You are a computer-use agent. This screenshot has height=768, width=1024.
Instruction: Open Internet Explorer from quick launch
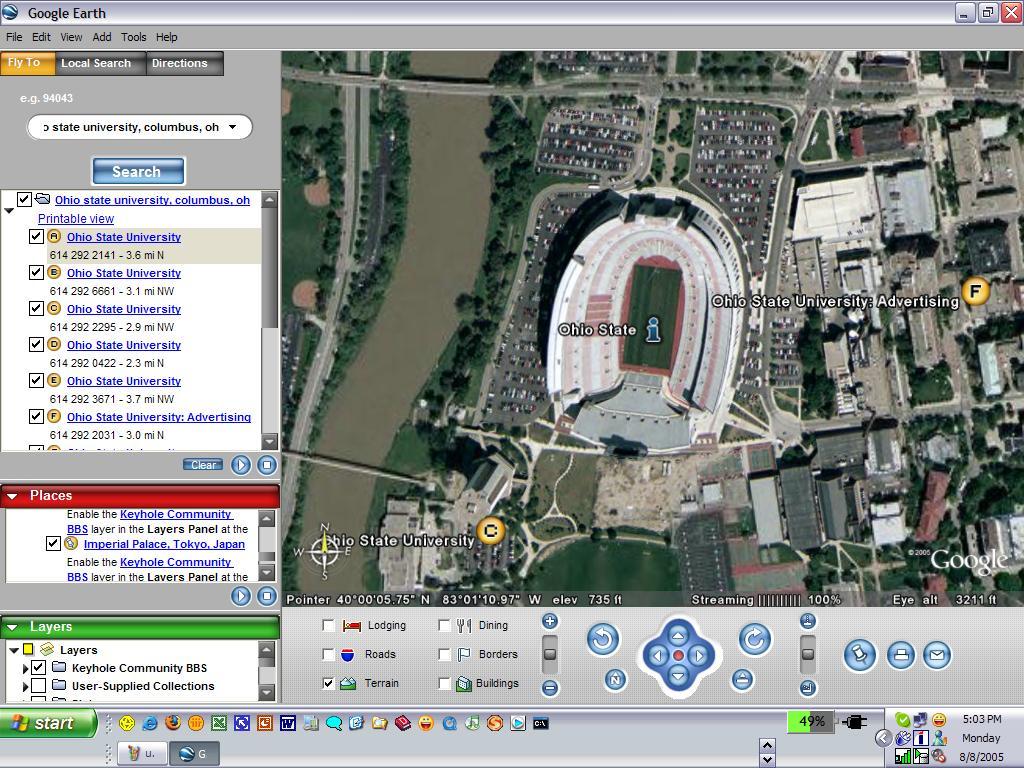[150, 723]
